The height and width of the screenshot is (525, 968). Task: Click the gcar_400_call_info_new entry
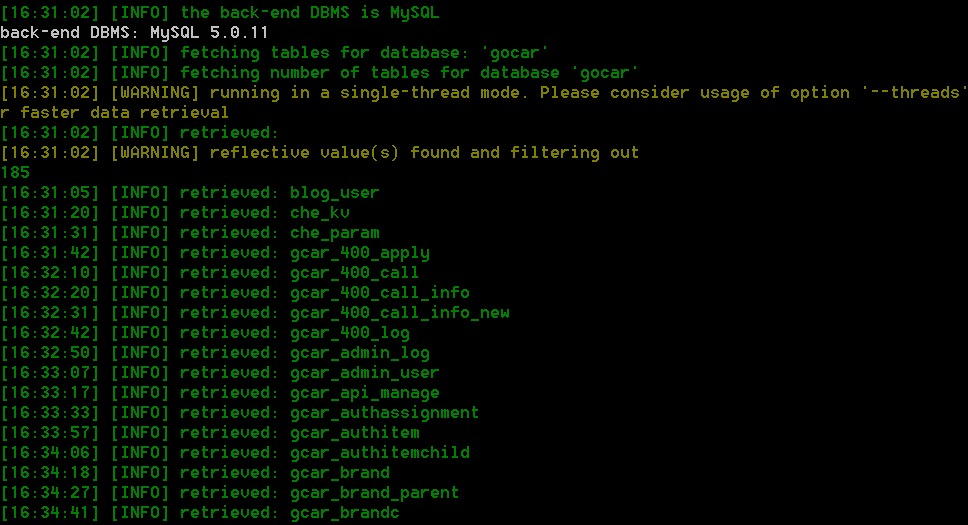tap(399, 313)
